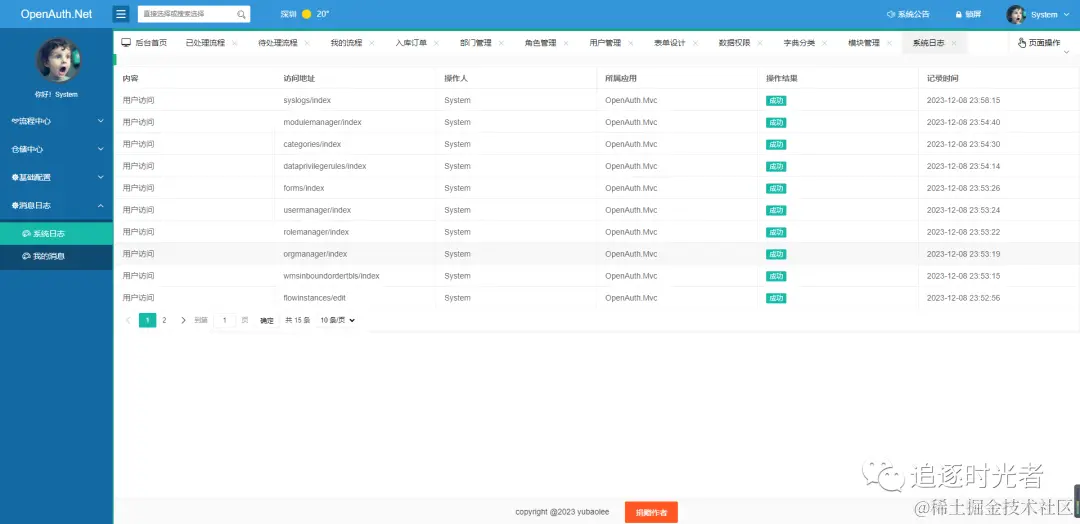Click the modulemanager/index address cell
Screen dimensions: 1080x524
point(322,123)
